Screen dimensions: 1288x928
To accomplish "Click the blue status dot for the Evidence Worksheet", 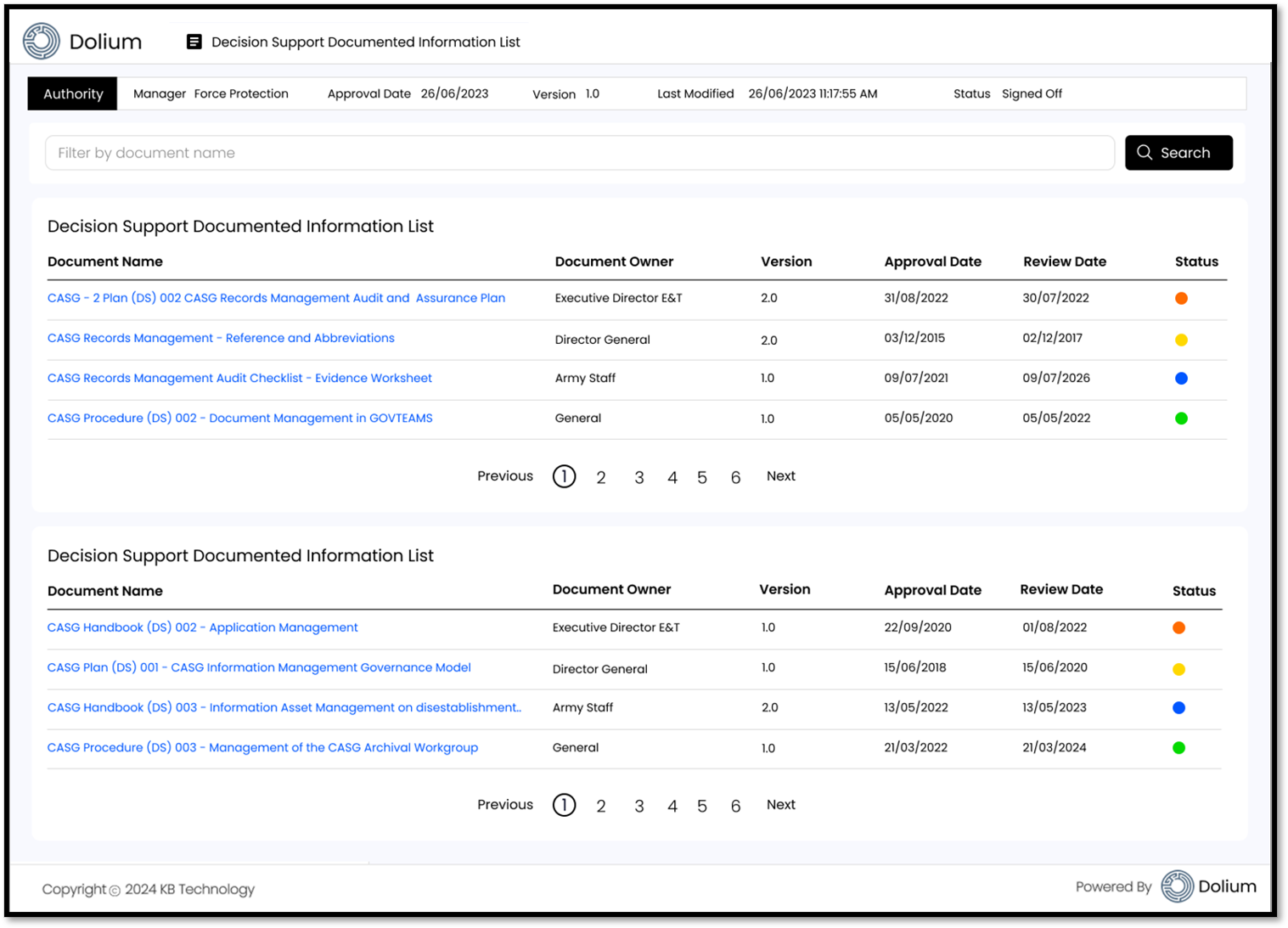I will 1180,379.
